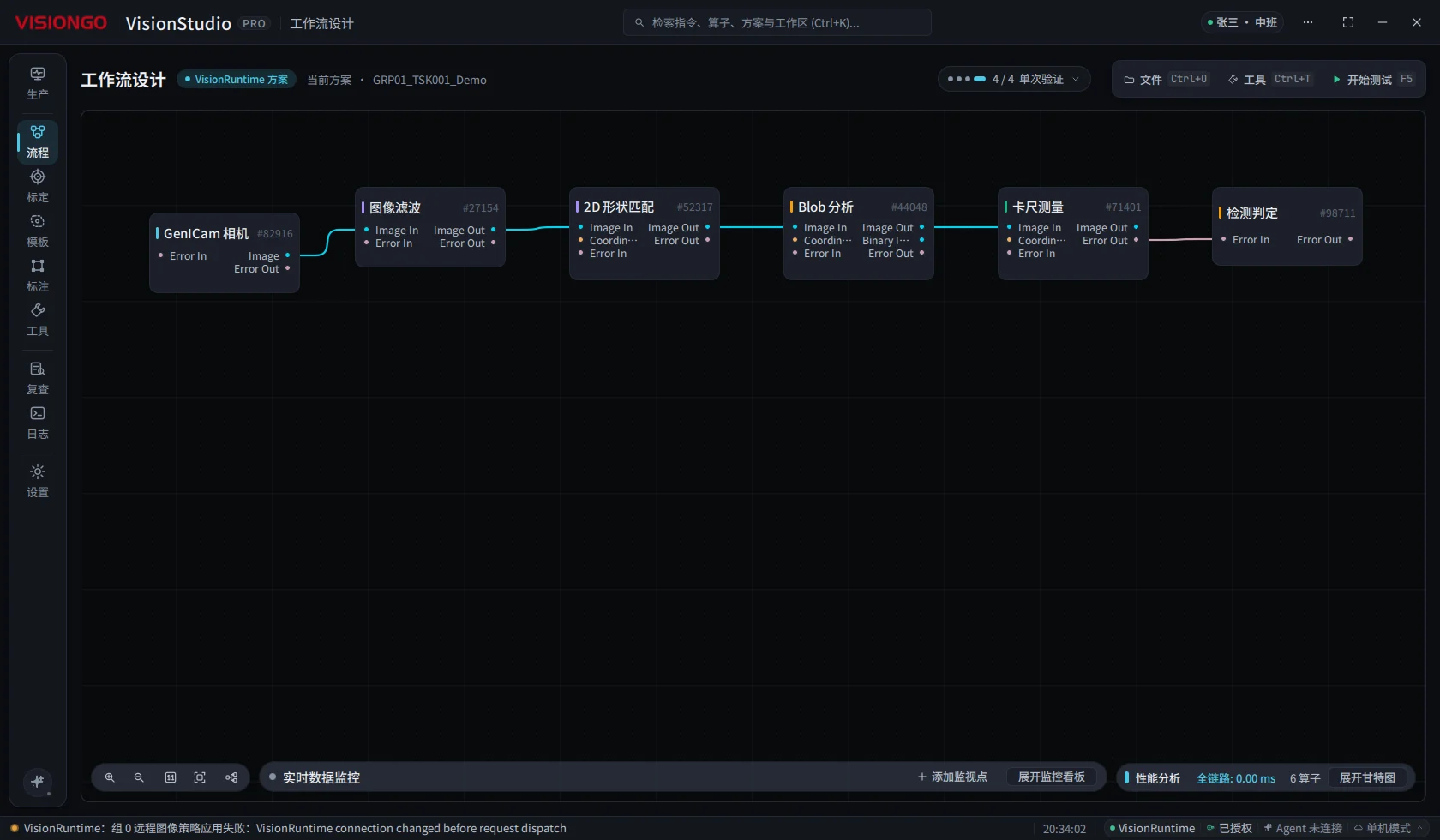Open the 4/4 单次验证 dropdown
Viewport: 1440px width, 840px height.
pyautogui.click(x=1014, y=79)
